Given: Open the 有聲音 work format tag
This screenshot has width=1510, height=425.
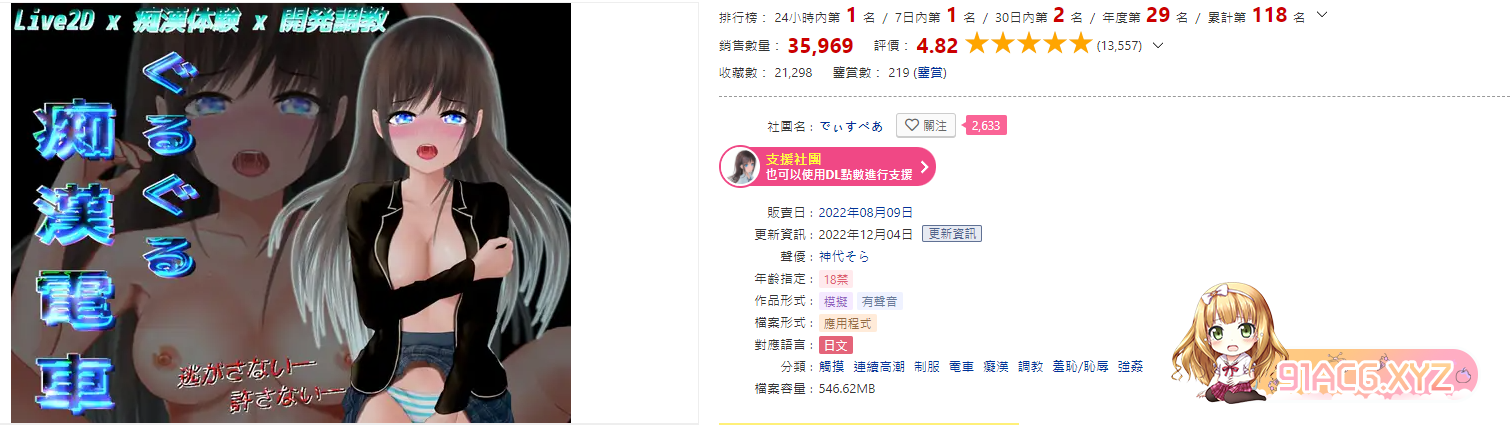Looking at the screenshot, I should [879, 301].
